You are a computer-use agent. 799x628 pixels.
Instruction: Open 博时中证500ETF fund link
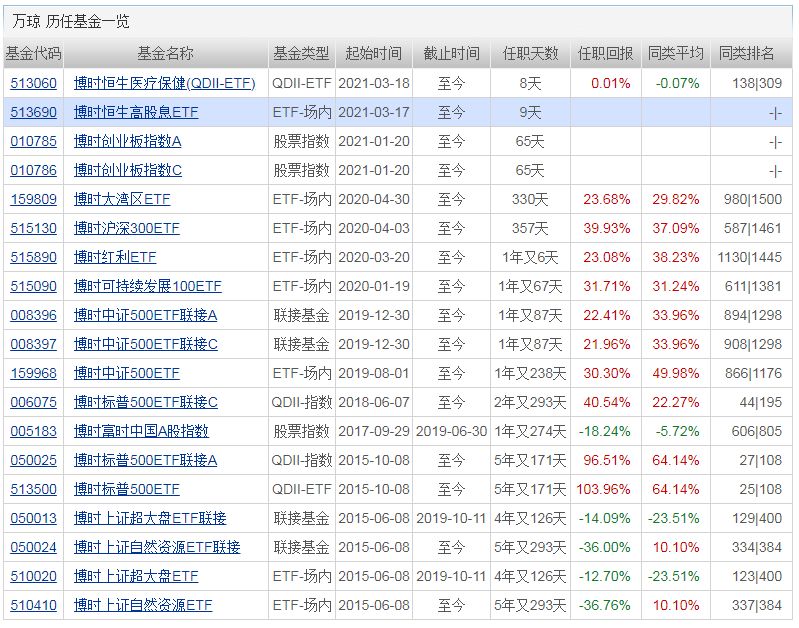(127, 374)
